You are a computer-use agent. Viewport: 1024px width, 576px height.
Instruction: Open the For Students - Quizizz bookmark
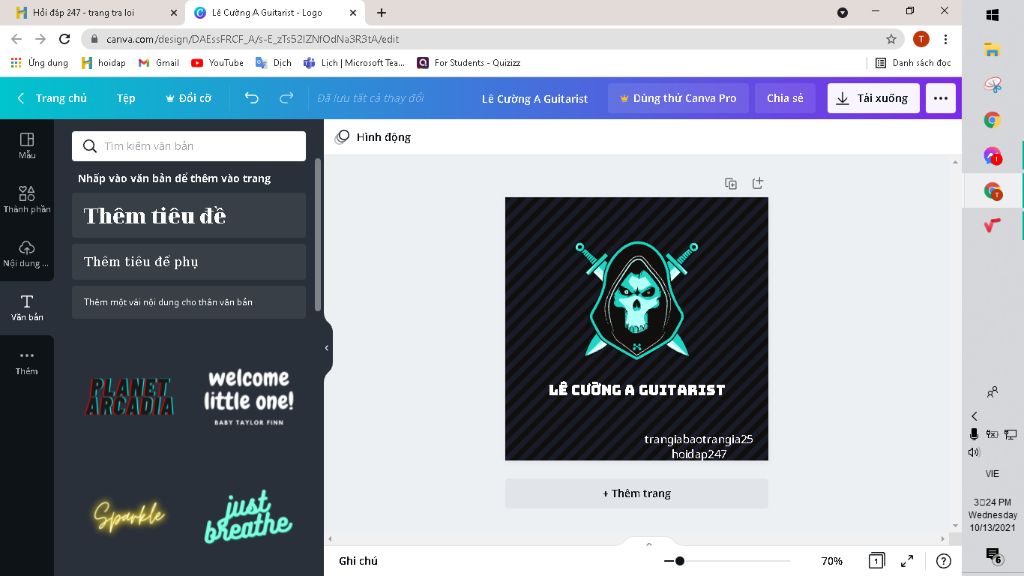pos(469,63)
